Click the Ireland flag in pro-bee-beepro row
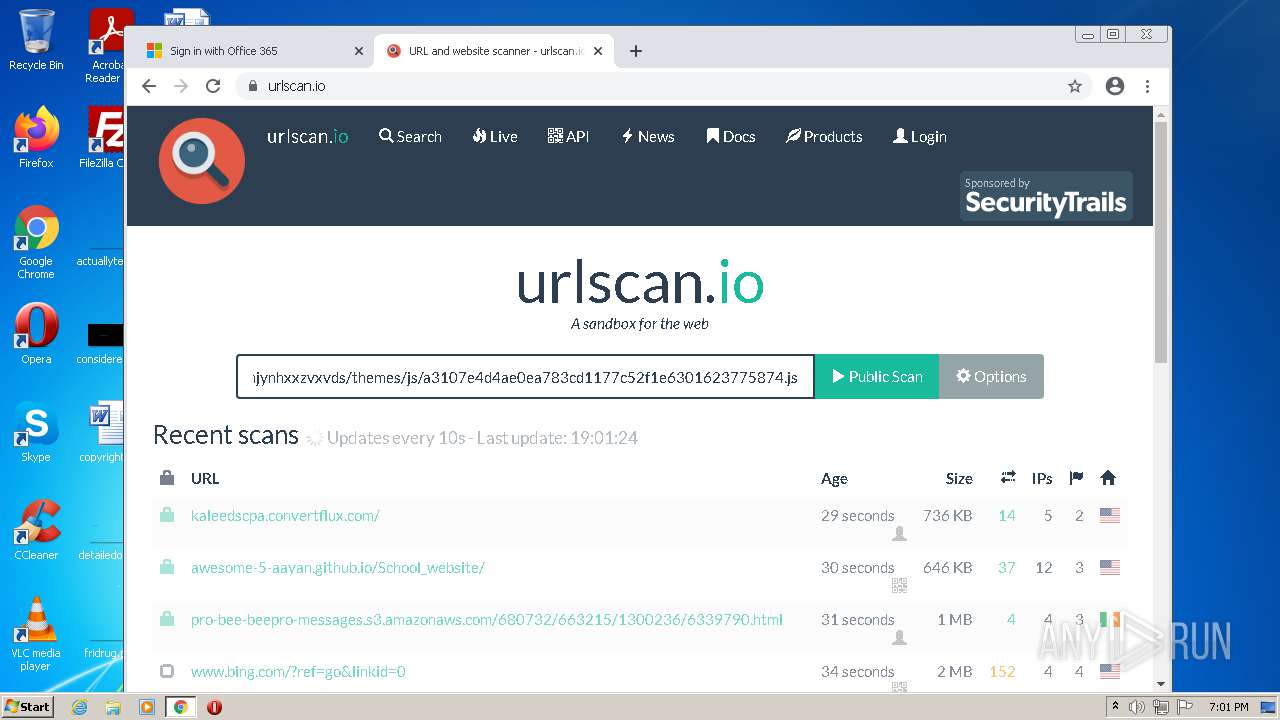The image size is (1280, 720). click(1109, 620)
